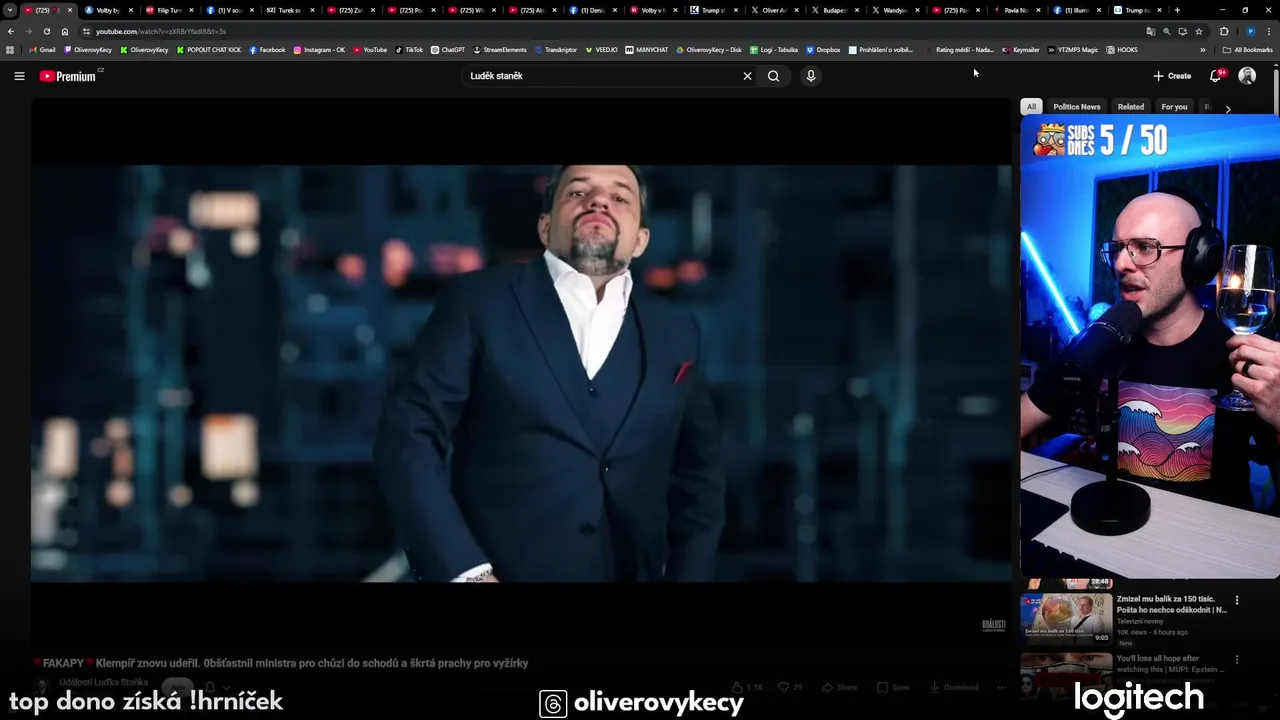Select the Politics News filter chip

tap(1077, 107)
